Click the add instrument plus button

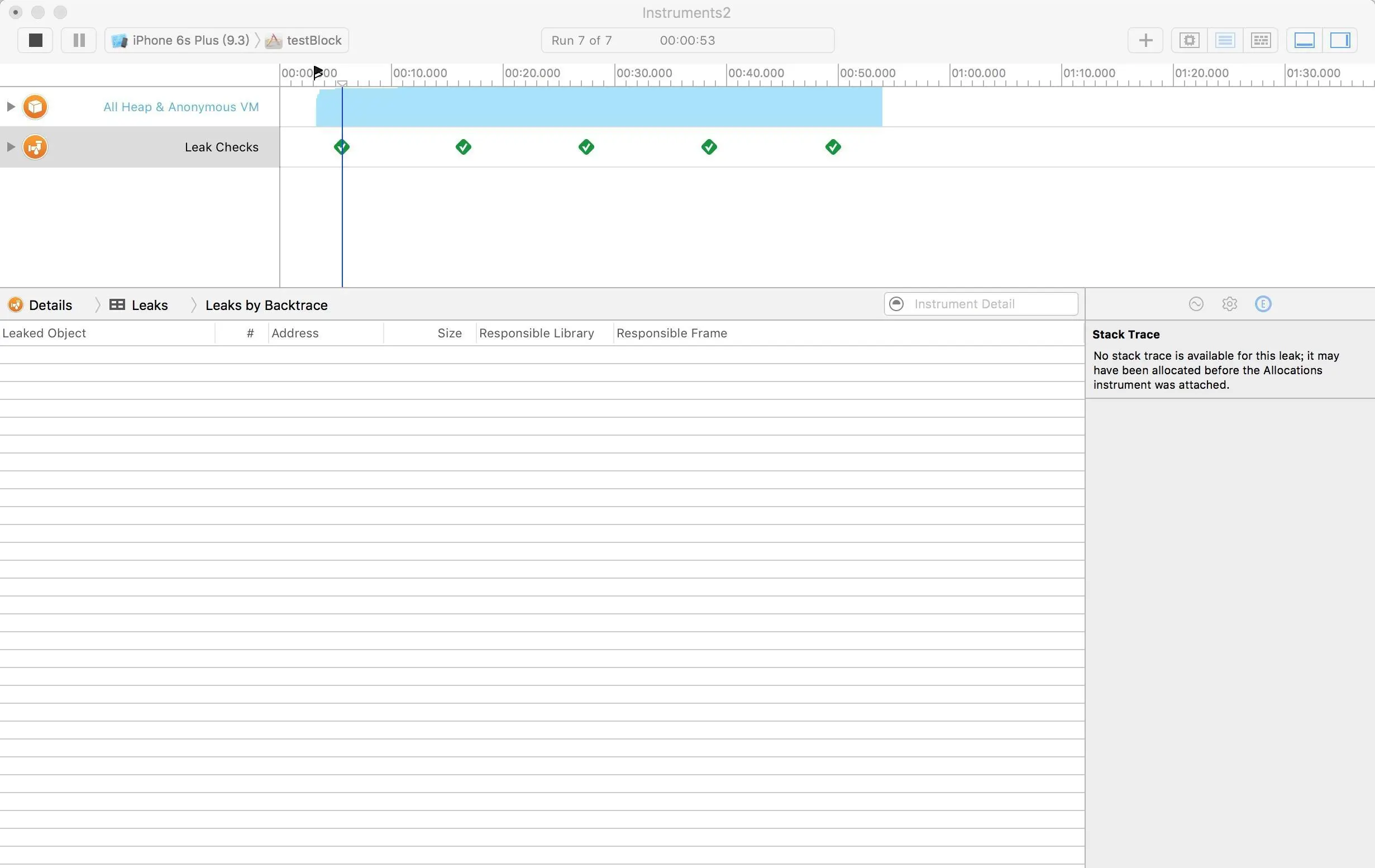(x=1145, y=41)
